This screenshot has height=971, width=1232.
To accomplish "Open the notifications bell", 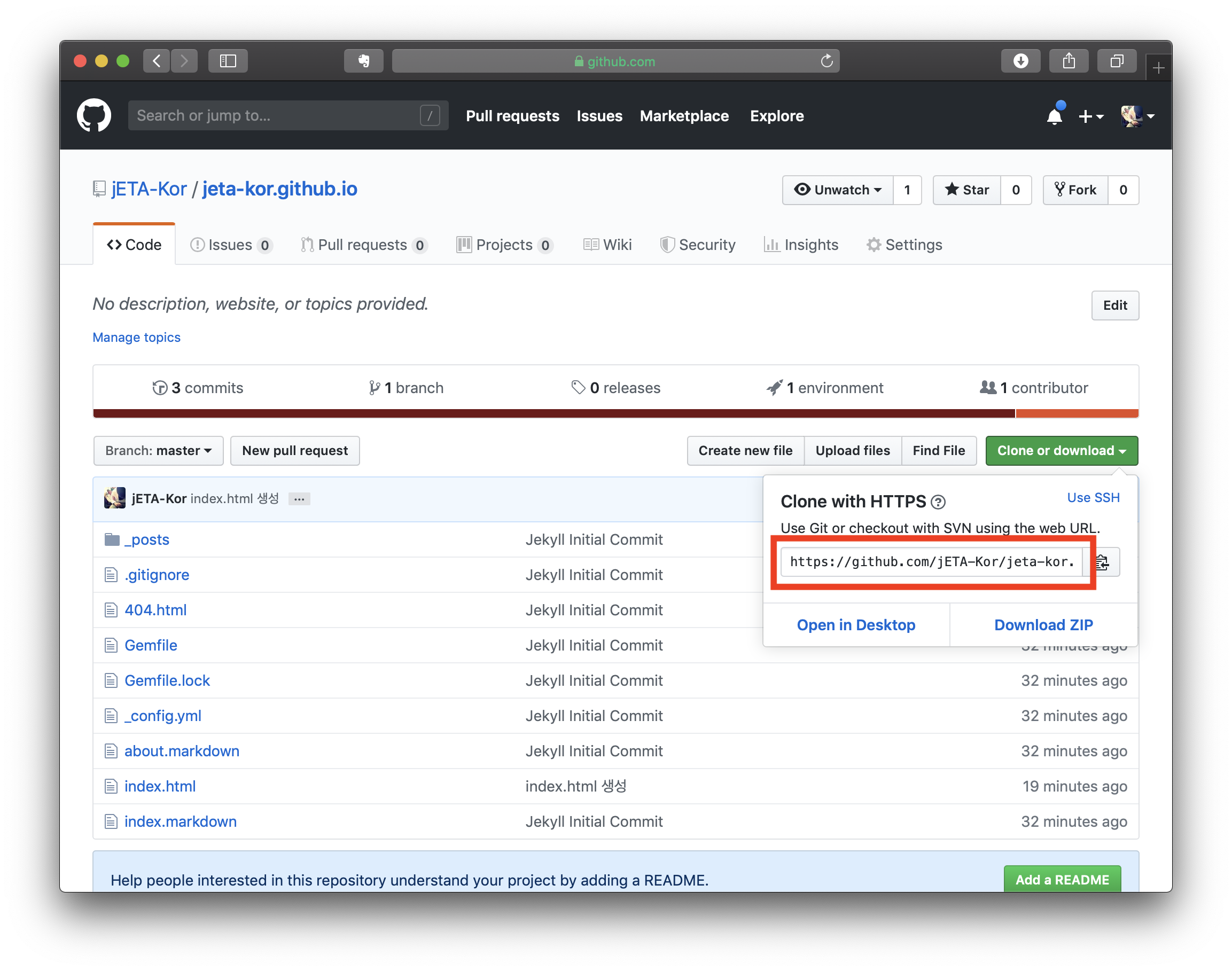I will point(1054,116).
